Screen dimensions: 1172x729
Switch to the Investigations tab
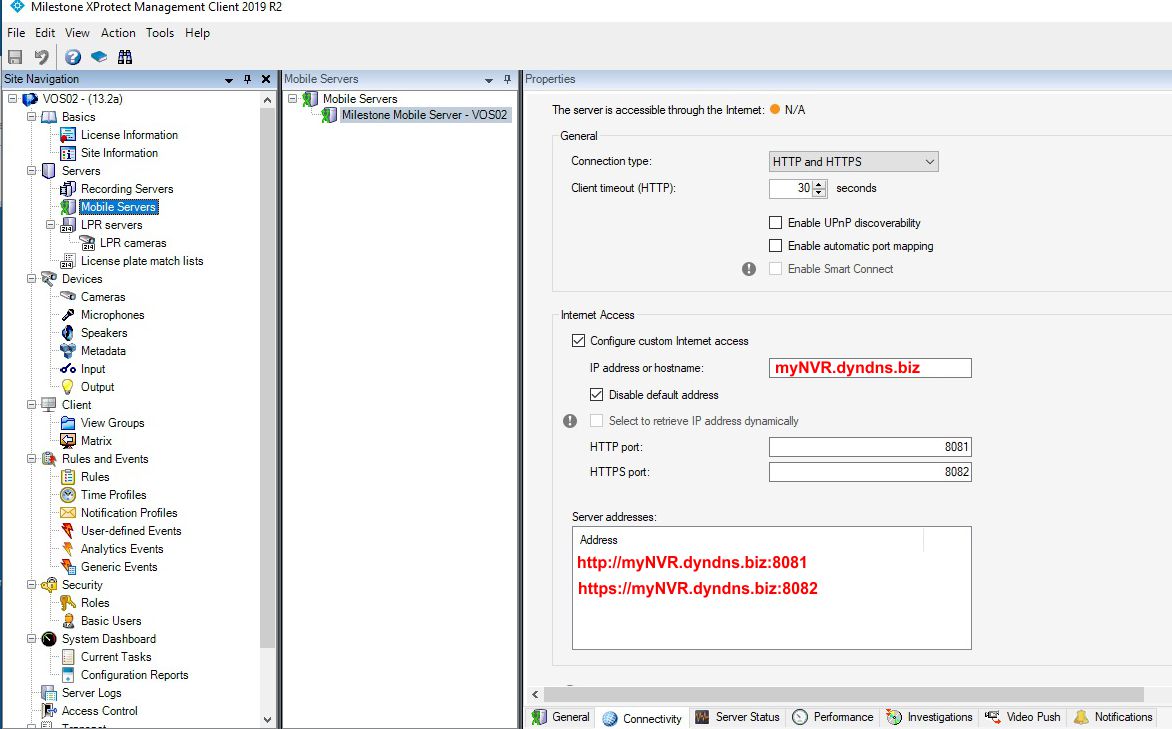tap(930, 717)
